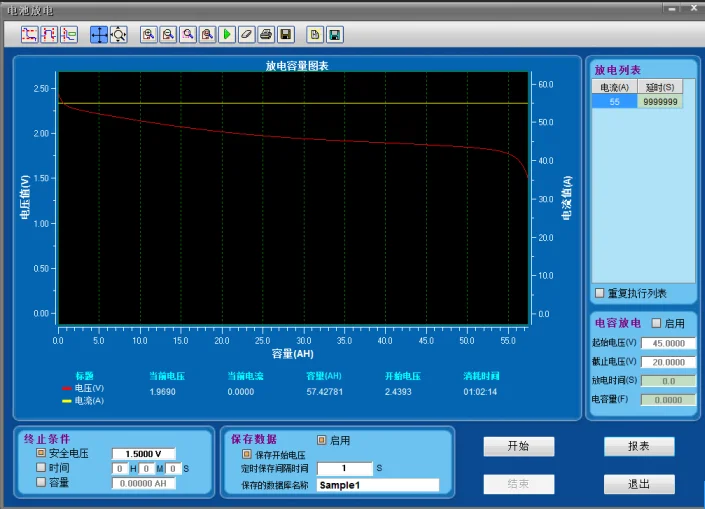Click the database name field Sample1
705x509 pixels.
(378, 485)
